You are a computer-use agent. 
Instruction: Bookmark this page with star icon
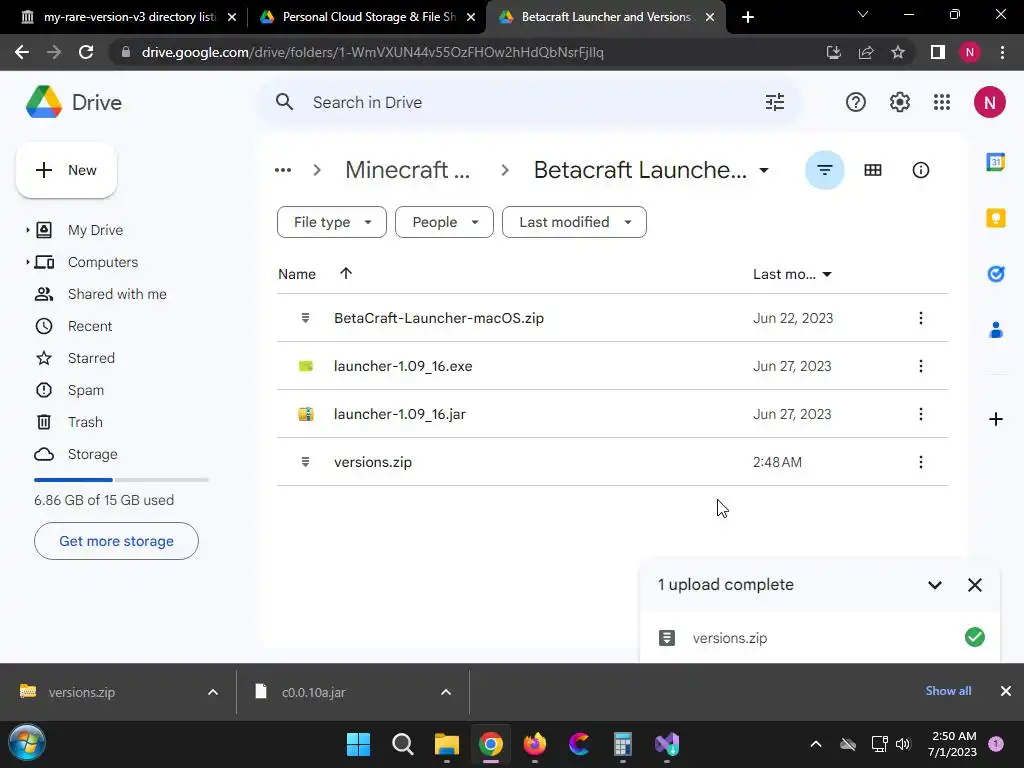(x=898, y=52)
